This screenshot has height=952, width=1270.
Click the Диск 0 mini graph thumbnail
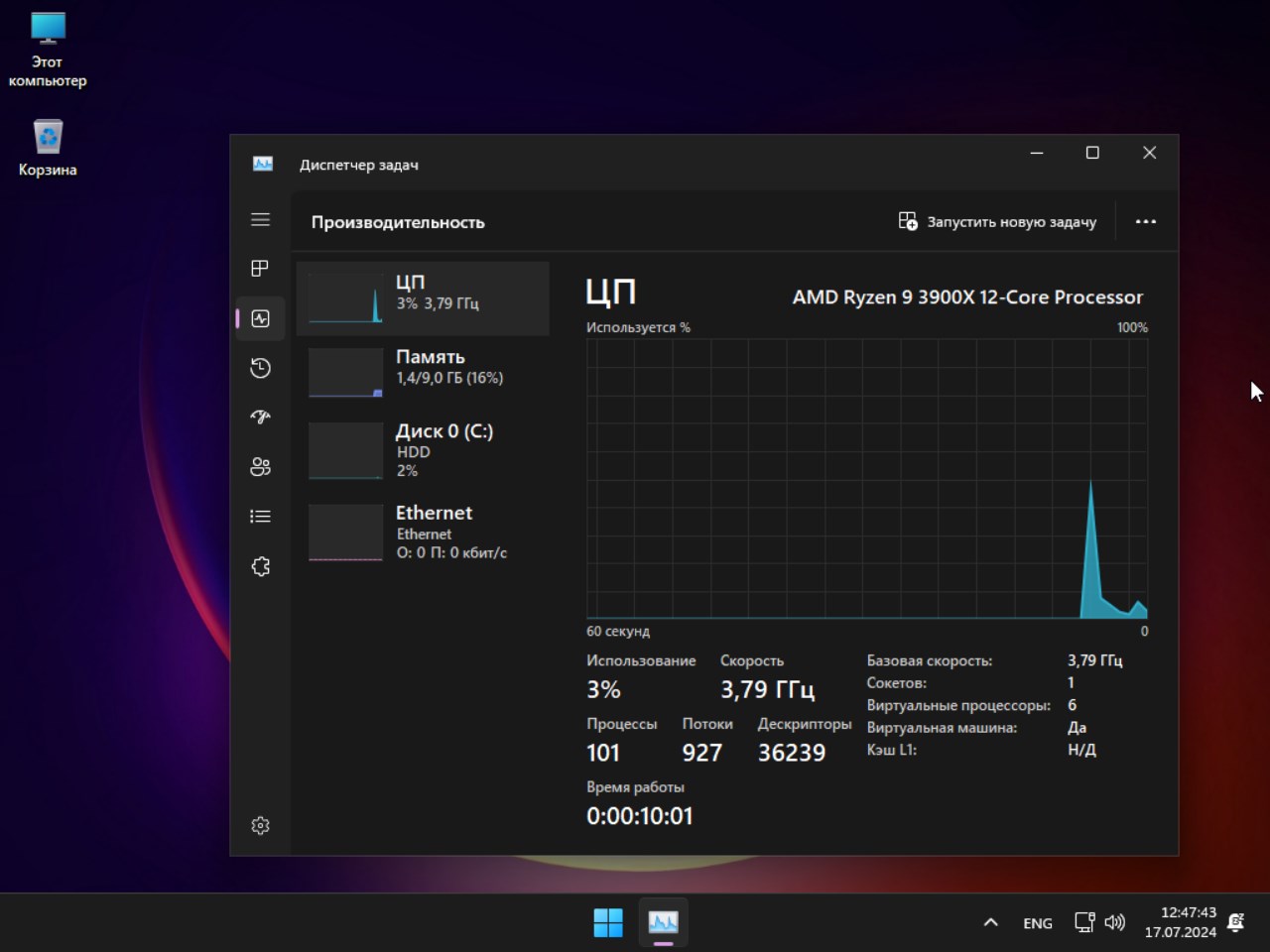(x=345, y=450)
